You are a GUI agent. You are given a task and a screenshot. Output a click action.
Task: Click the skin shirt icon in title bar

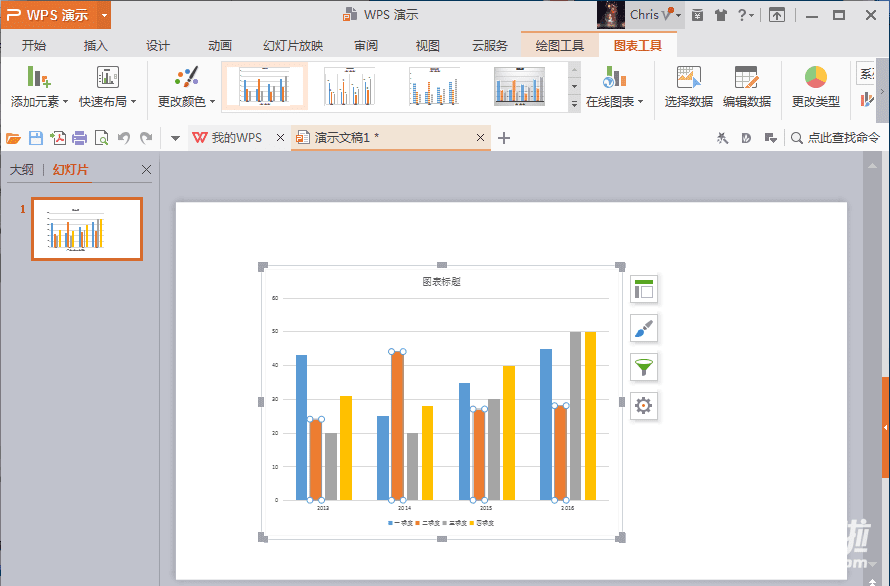pos(722,15)
